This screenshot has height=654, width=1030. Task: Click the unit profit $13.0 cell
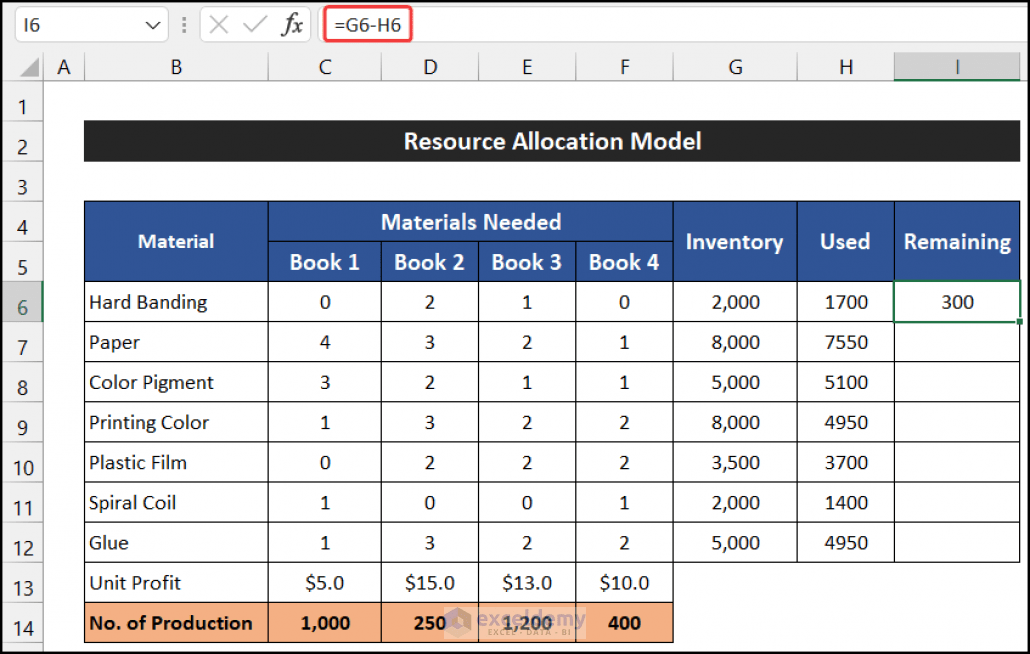(x=527, y=582)
